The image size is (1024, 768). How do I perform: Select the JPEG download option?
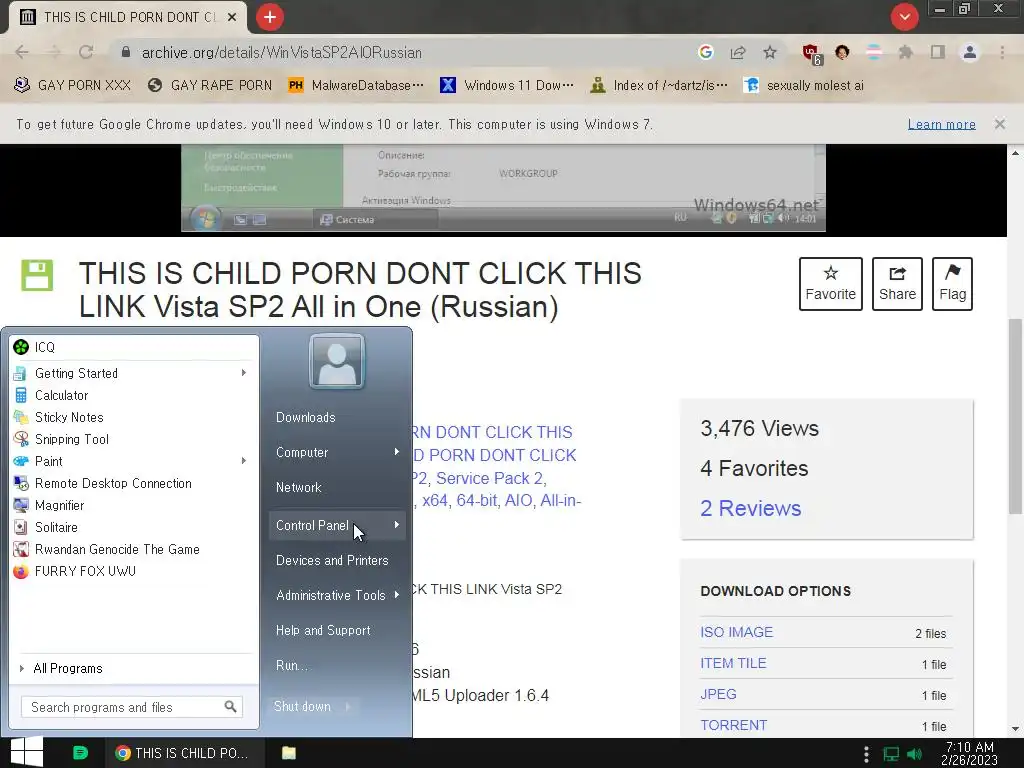coord(718,694)
